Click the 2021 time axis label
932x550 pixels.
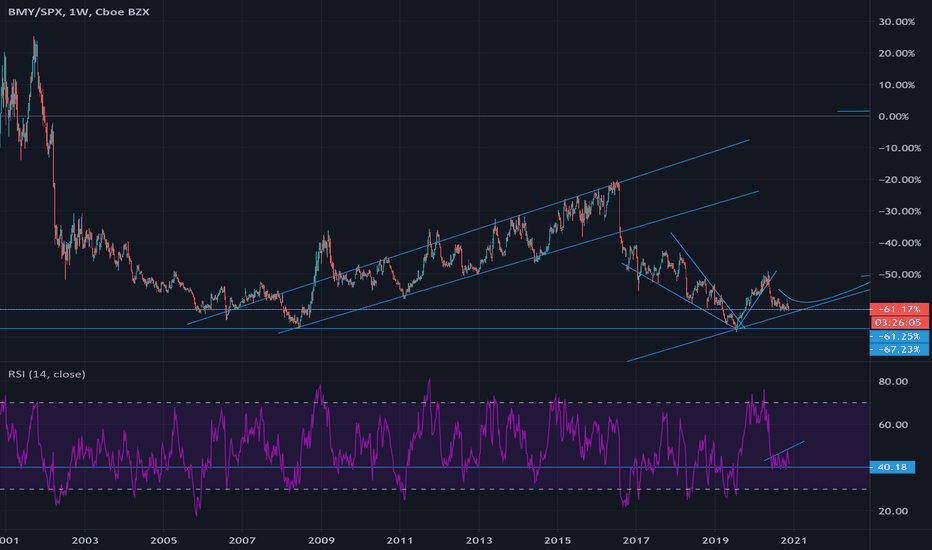click(794, 540)
